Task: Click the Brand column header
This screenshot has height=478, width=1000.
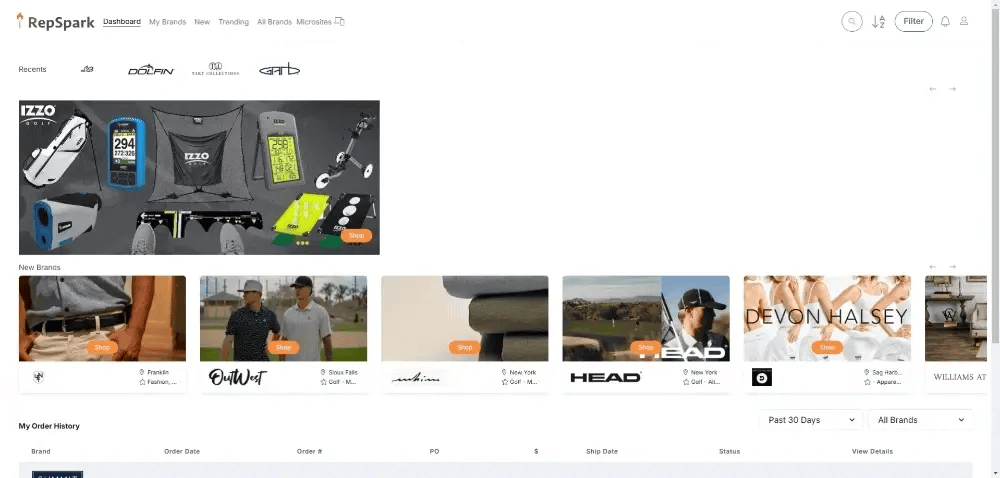Action: (x=41, y=451)
